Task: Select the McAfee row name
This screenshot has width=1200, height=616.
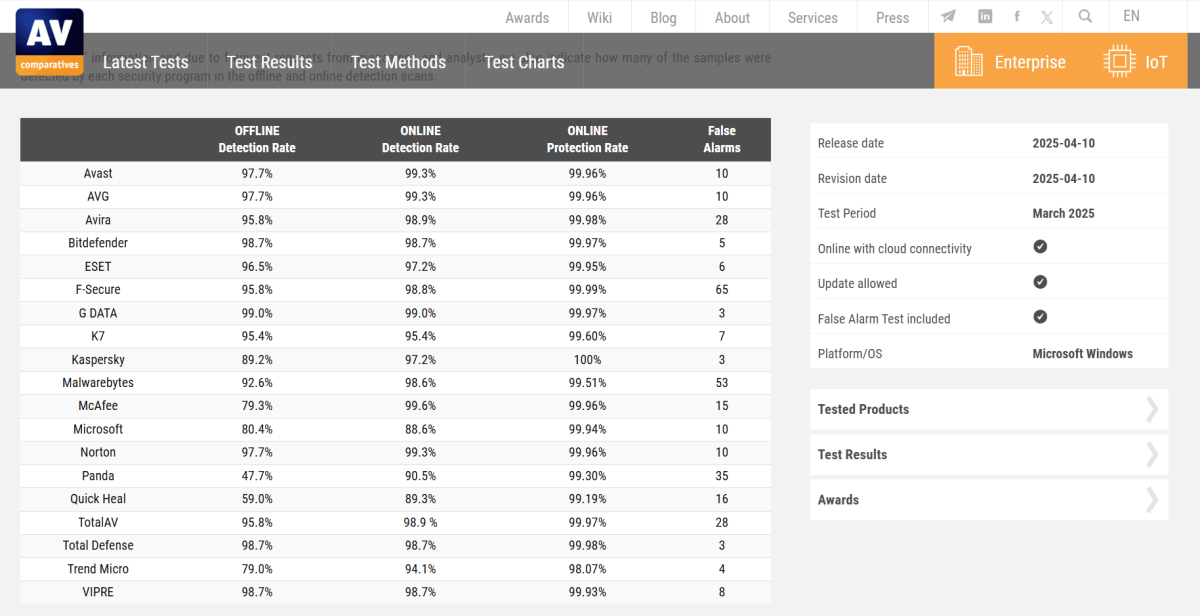Action: tap(98, 406)
